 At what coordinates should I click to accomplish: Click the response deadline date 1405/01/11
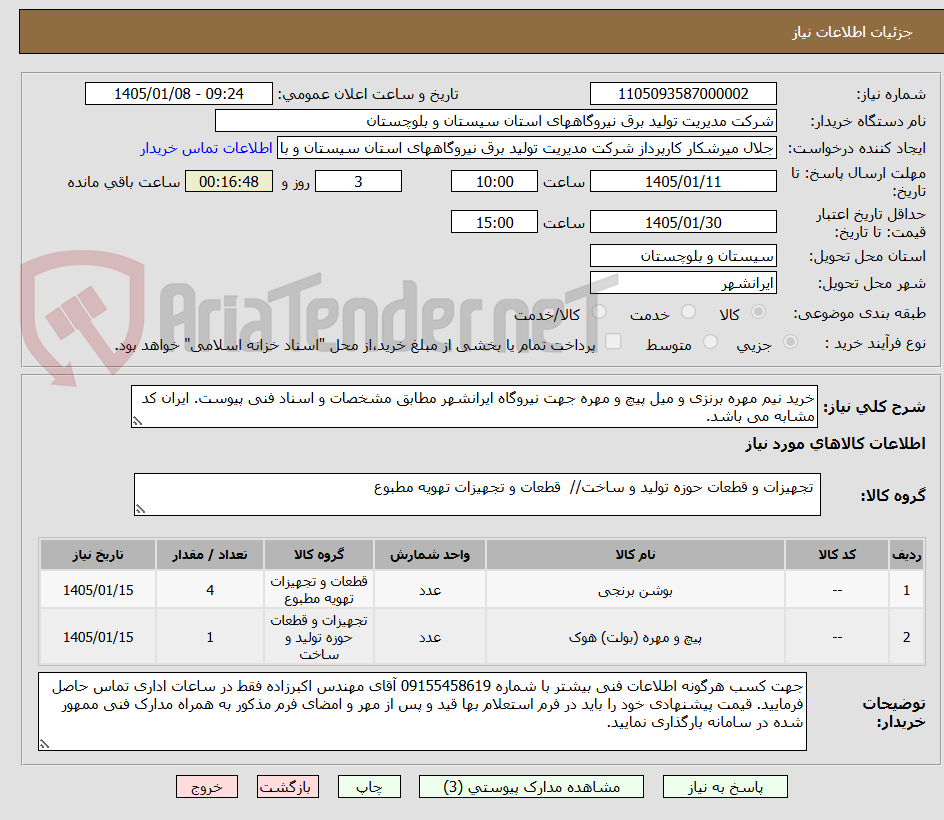pyautogui.click(x=683, y=181)
